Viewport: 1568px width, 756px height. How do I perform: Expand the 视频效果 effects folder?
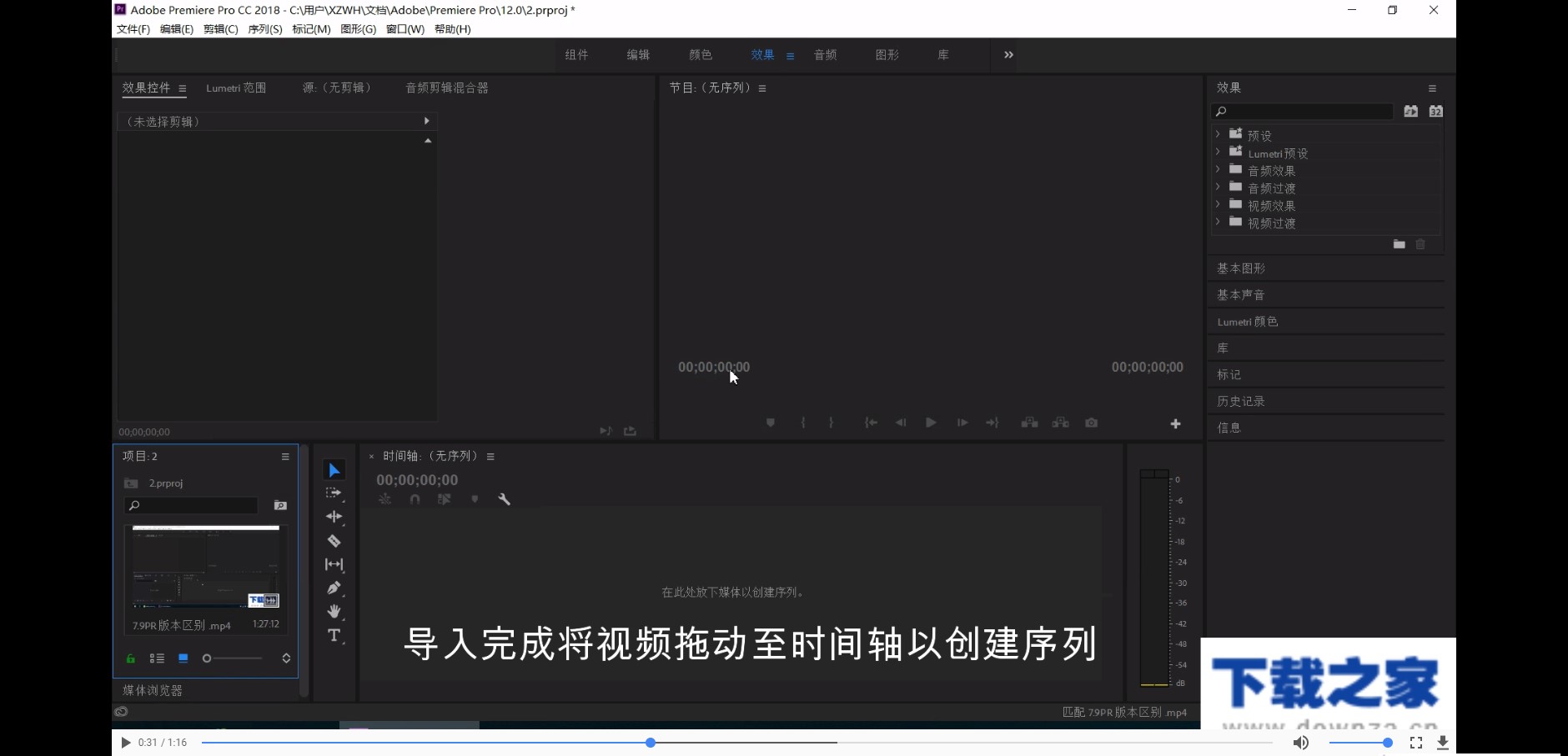(1218, 205)
